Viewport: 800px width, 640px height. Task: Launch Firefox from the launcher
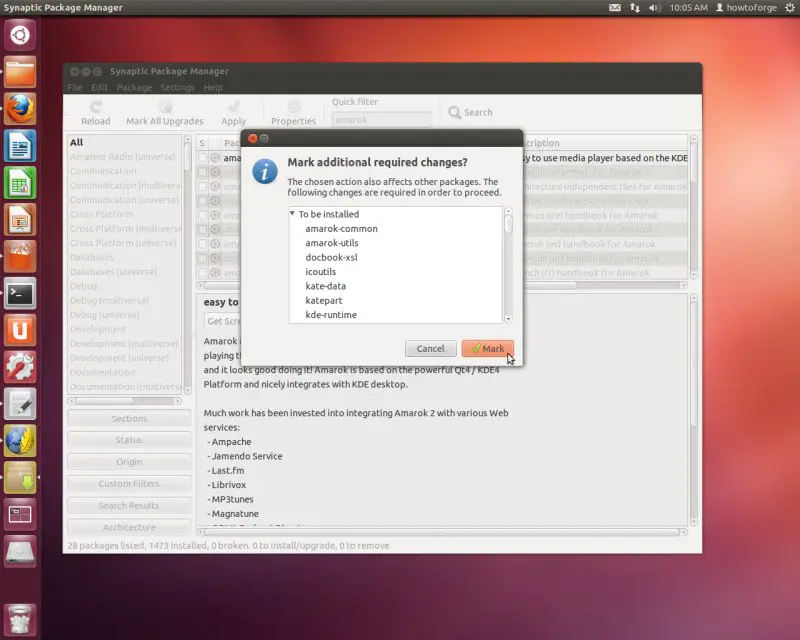tap(20, 109)
